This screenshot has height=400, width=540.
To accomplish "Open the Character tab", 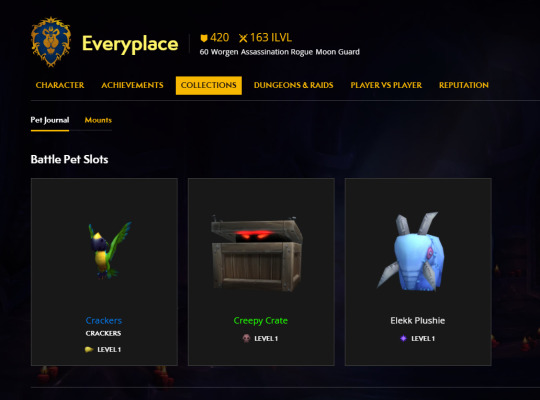I will [60, 85].
